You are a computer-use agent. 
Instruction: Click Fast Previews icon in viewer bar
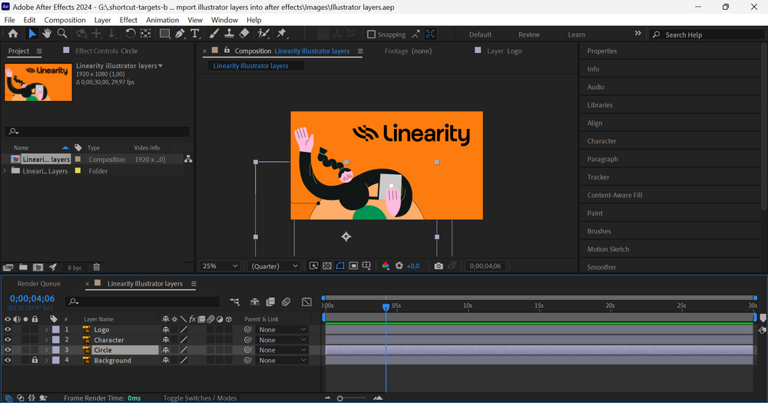coord(313,266)
